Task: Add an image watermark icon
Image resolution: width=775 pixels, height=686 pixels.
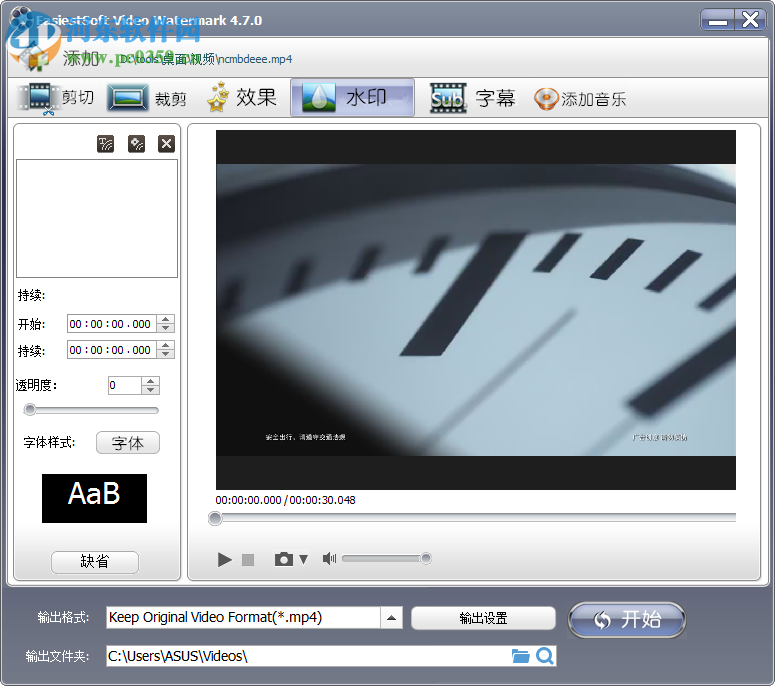Action: [x=136, y=144]
